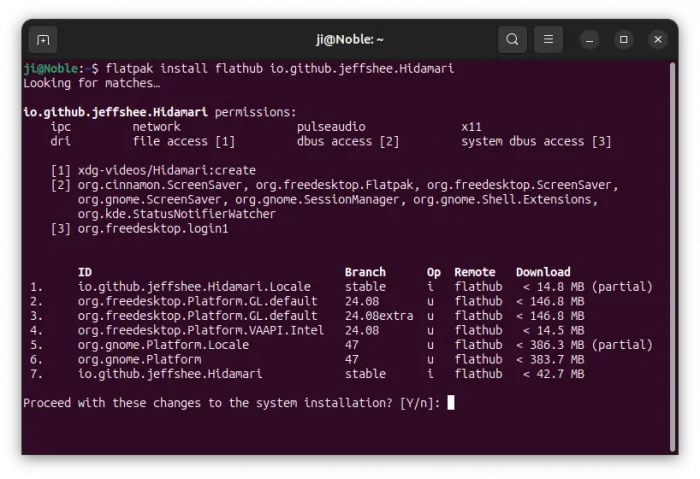Close the ji@Noble terminal window
Image resolution: width=700 pixels, height=479 pixels.
coord(658,40)
